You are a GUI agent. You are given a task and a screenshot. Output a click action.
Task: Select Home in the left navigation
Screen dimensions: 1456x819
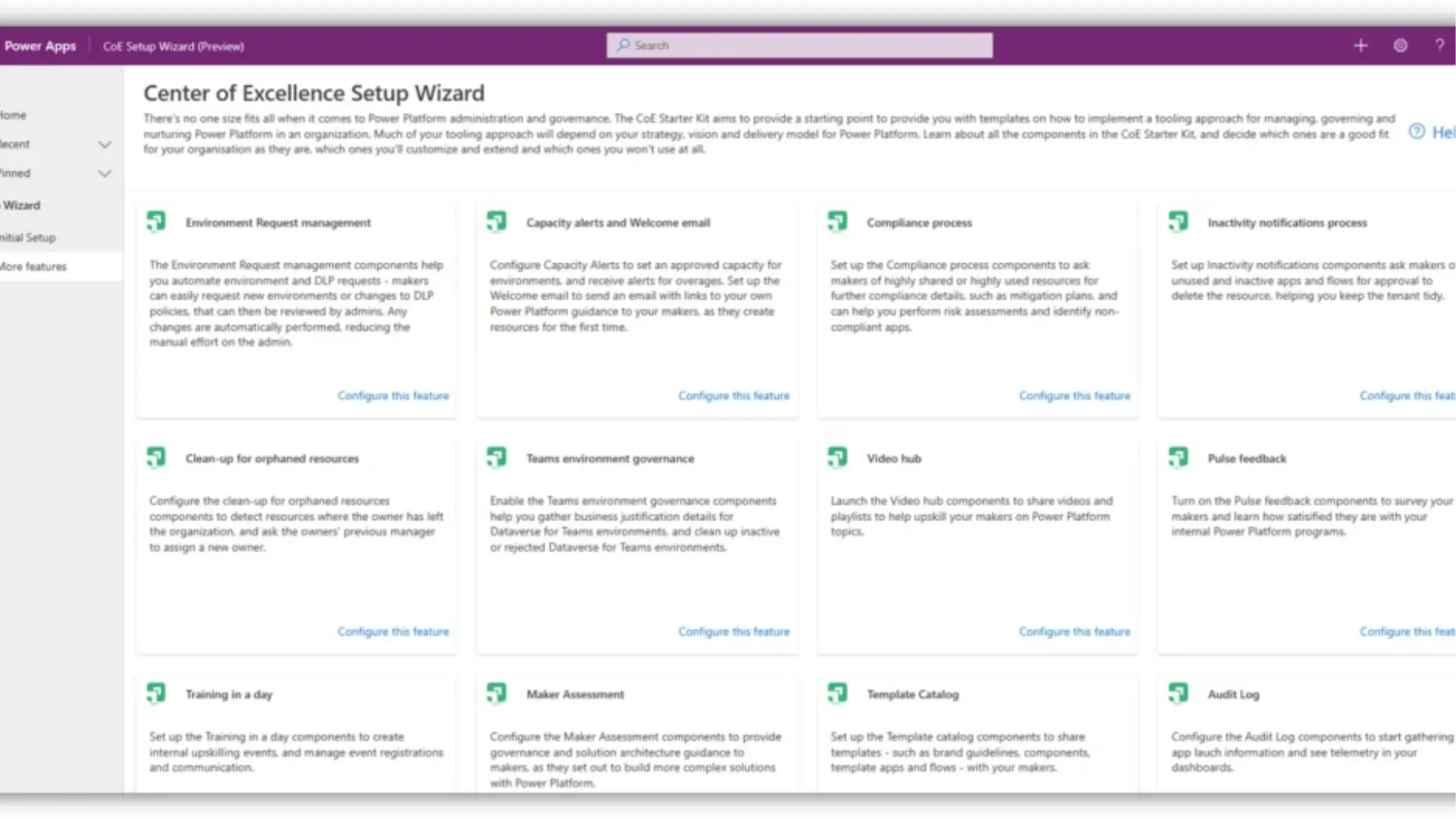click(13, 115)
